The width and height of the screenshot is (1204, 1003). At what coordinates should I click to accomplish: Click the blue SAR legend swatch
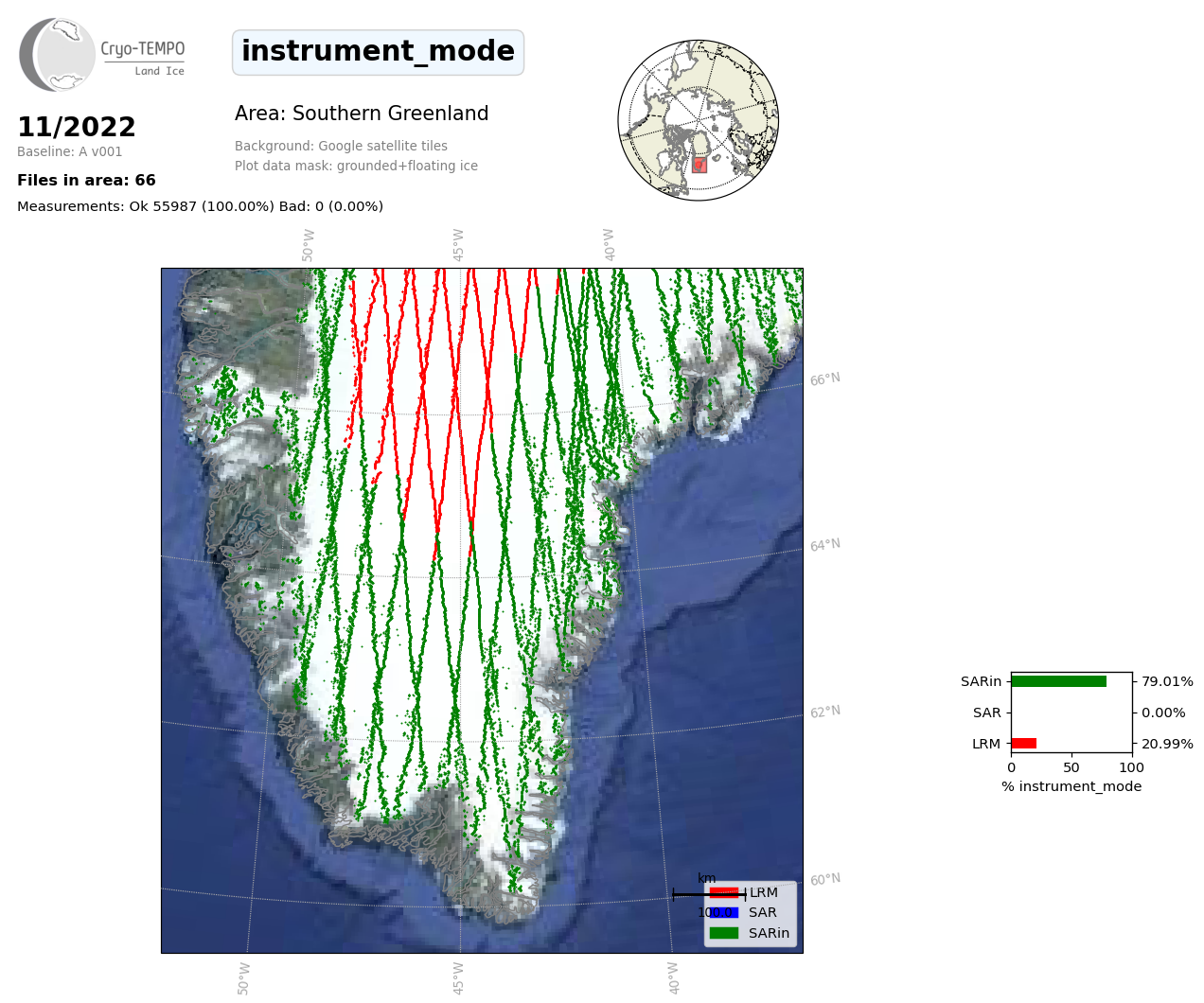(x=724, y=913)
